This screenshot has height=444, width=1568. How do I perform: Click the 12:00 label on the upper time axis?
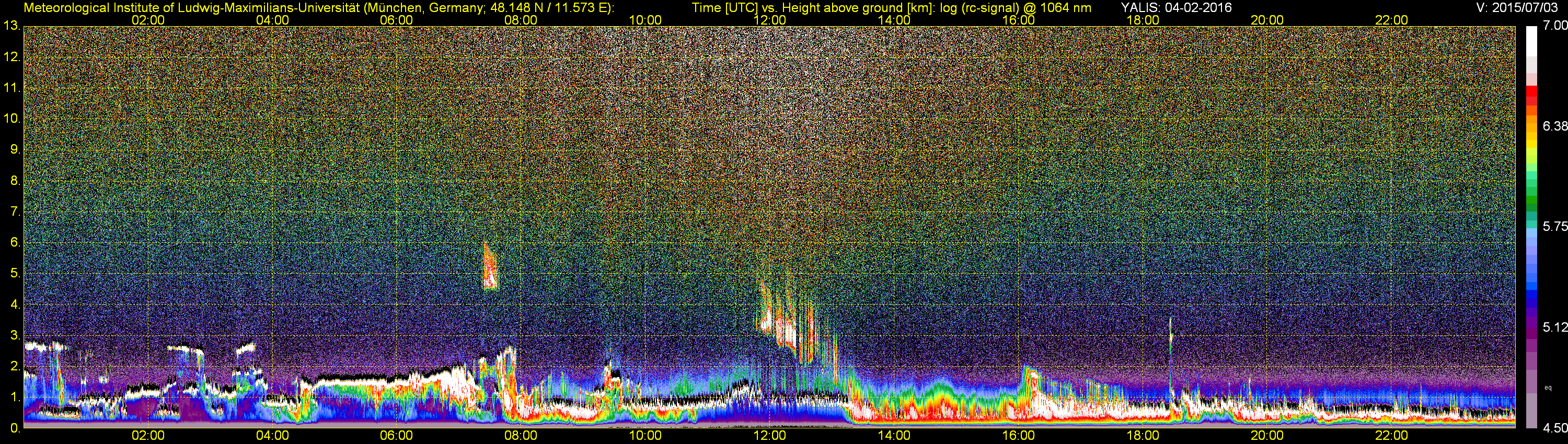pyautogui.click(x=769, y=20)
